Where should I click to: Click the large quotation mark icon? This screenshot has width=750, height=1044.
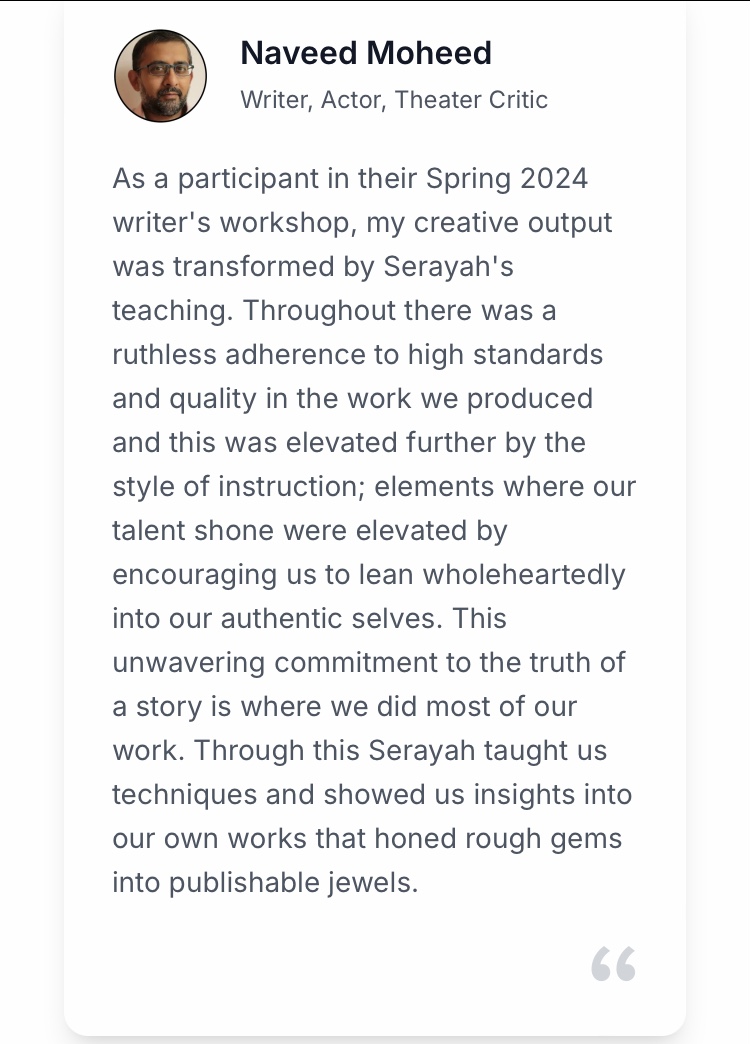(613, 964)
